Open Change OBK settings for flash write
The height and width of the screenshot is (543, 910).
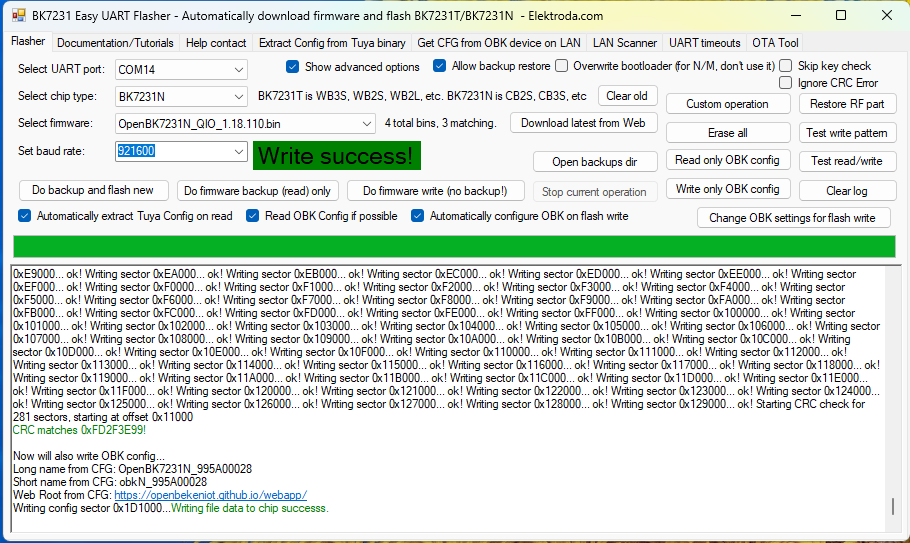(792, 218)
